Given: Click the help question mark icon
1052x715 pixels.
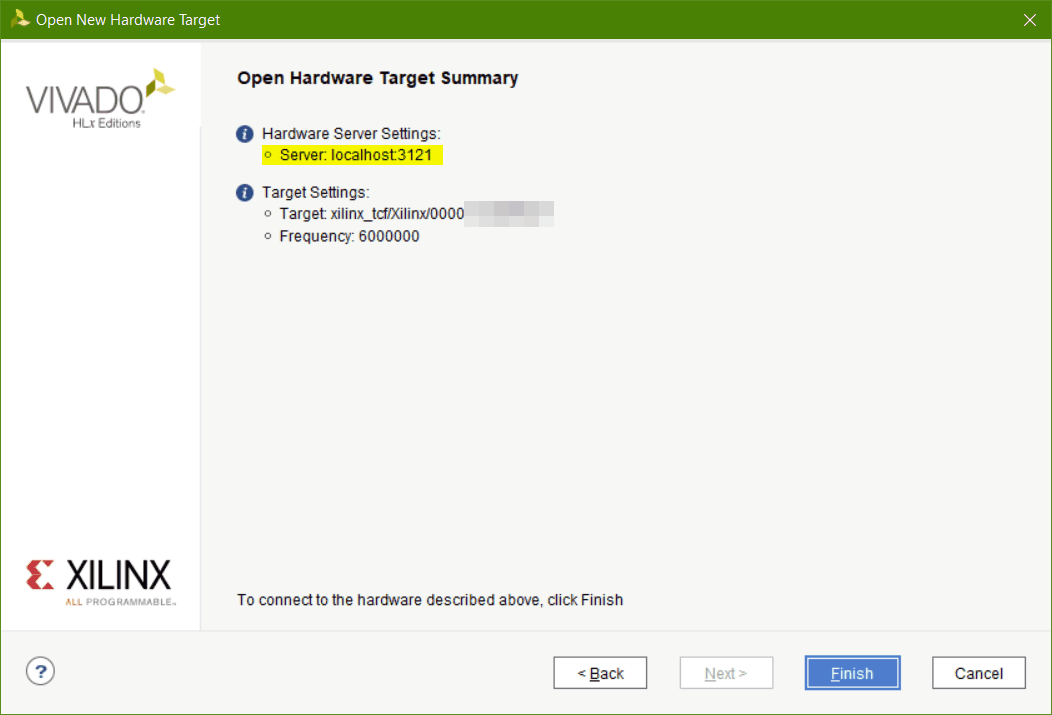Looking at the screenshot, I should tap(40, 671).
